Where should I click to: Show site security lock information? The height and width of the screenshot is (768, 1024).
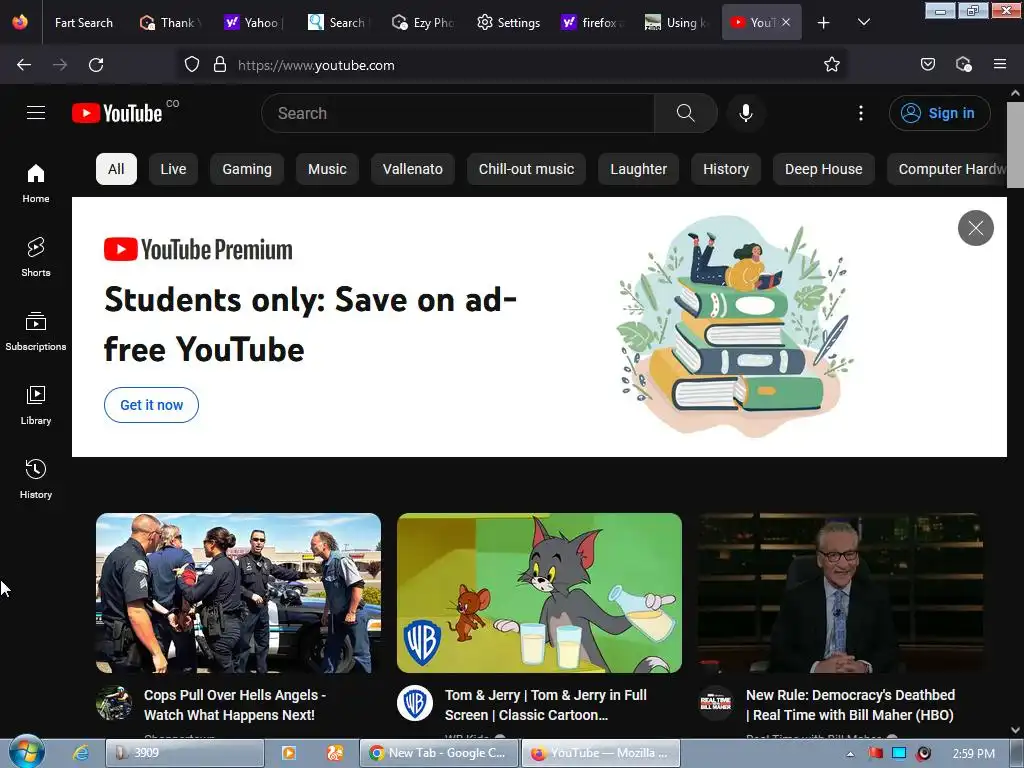click(x=220, y=65)
